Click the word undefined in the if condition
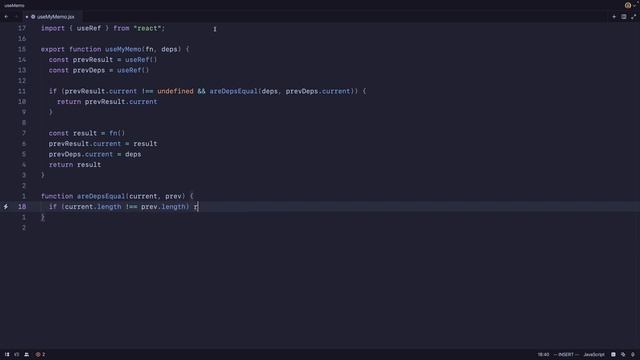640x360 pixels. [x=176, y=91]
